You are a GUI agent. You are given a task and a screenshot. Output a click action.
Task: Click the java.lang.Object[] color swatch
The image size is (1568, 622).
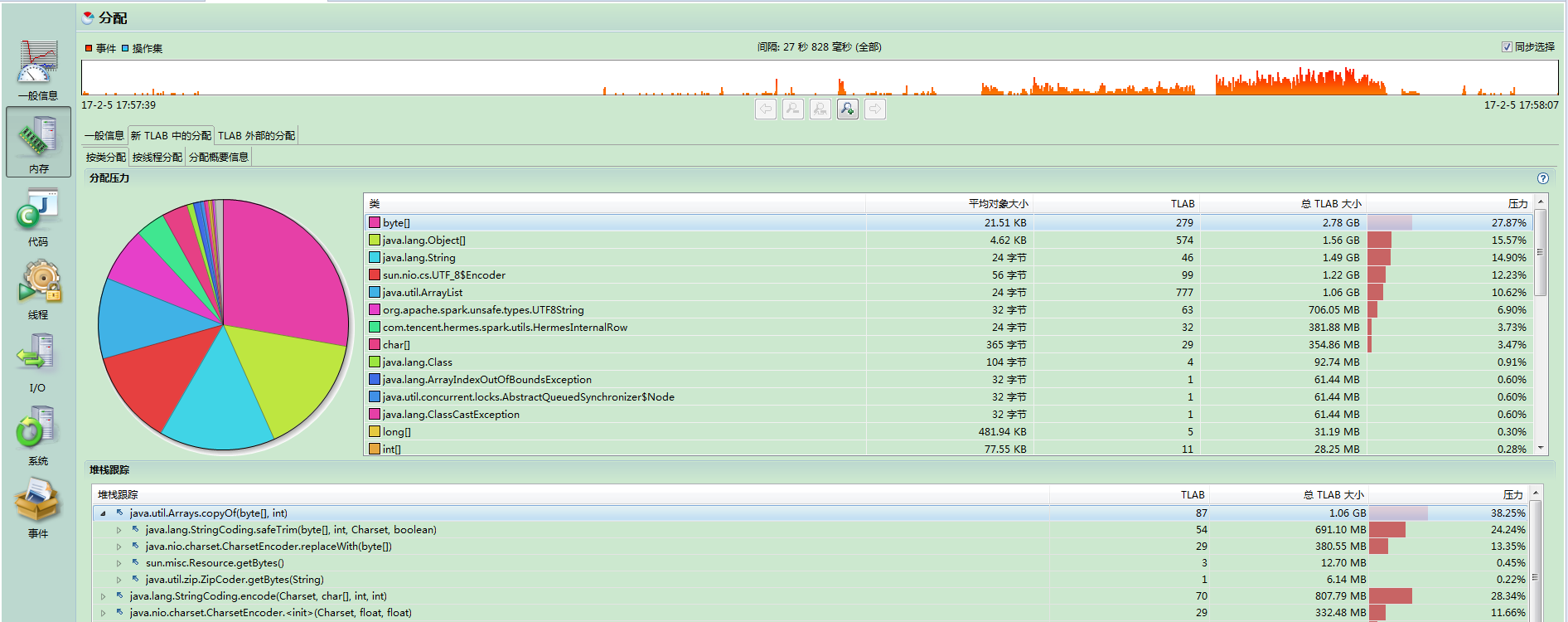375,241
